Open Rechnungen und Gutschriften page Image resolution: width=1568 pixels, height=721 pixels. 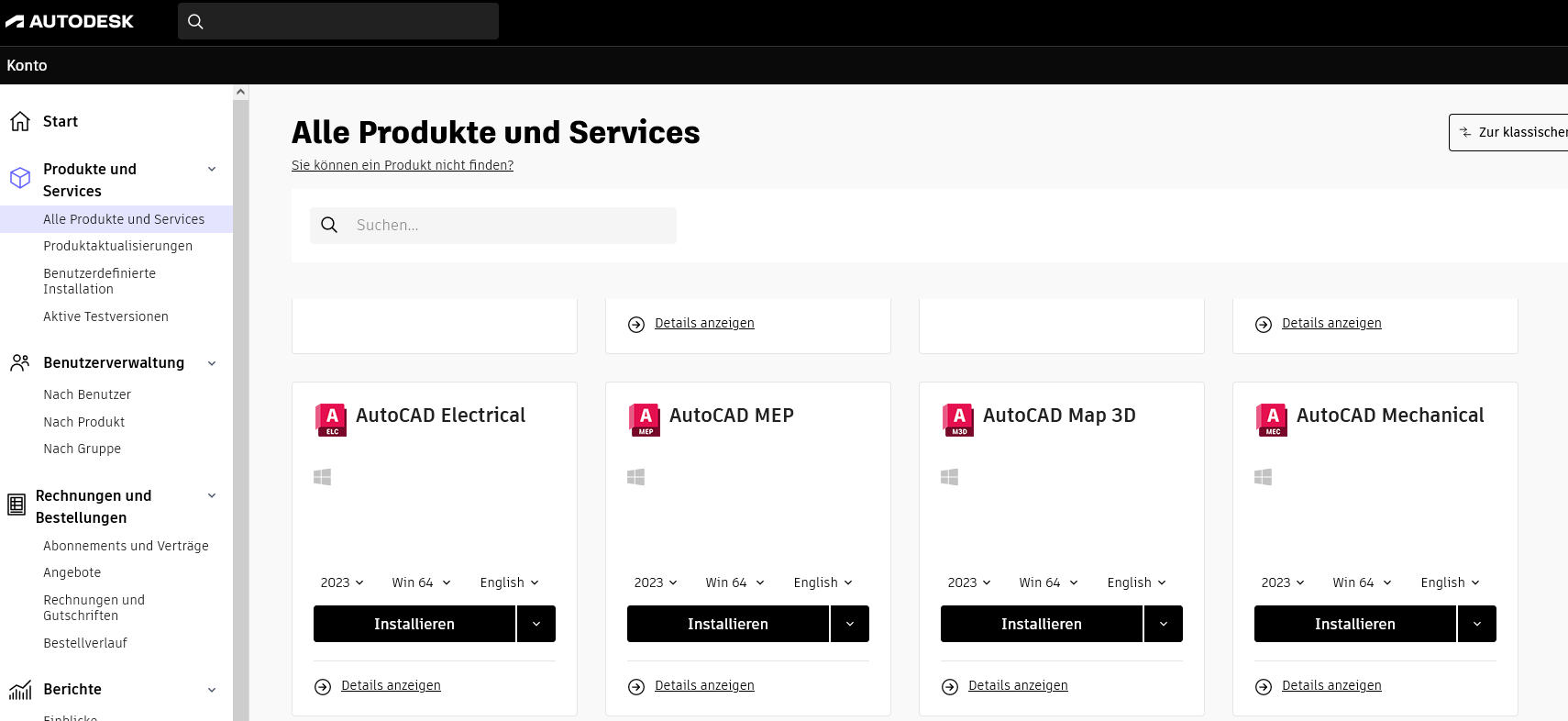tap(94, 607)
